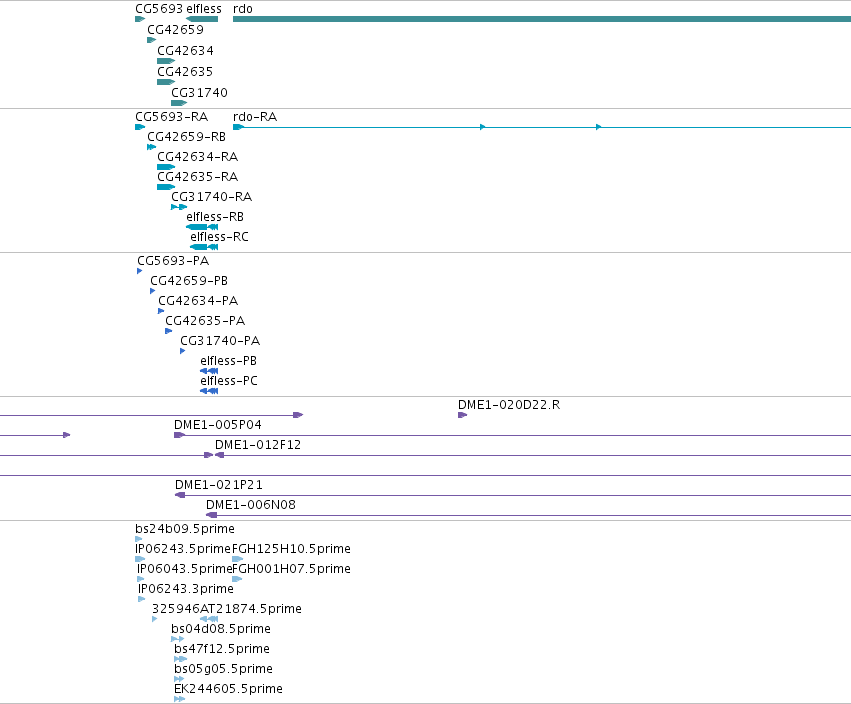Select protein CG5693-PA label
This screenshot has height=704, width=851.
[x=173, y=261]
